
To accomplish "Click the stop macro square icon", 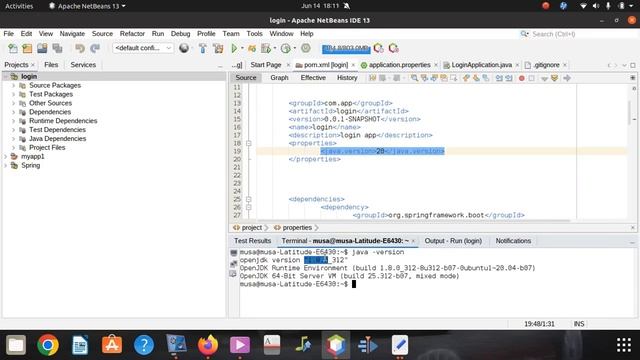I will click(531, 78).
